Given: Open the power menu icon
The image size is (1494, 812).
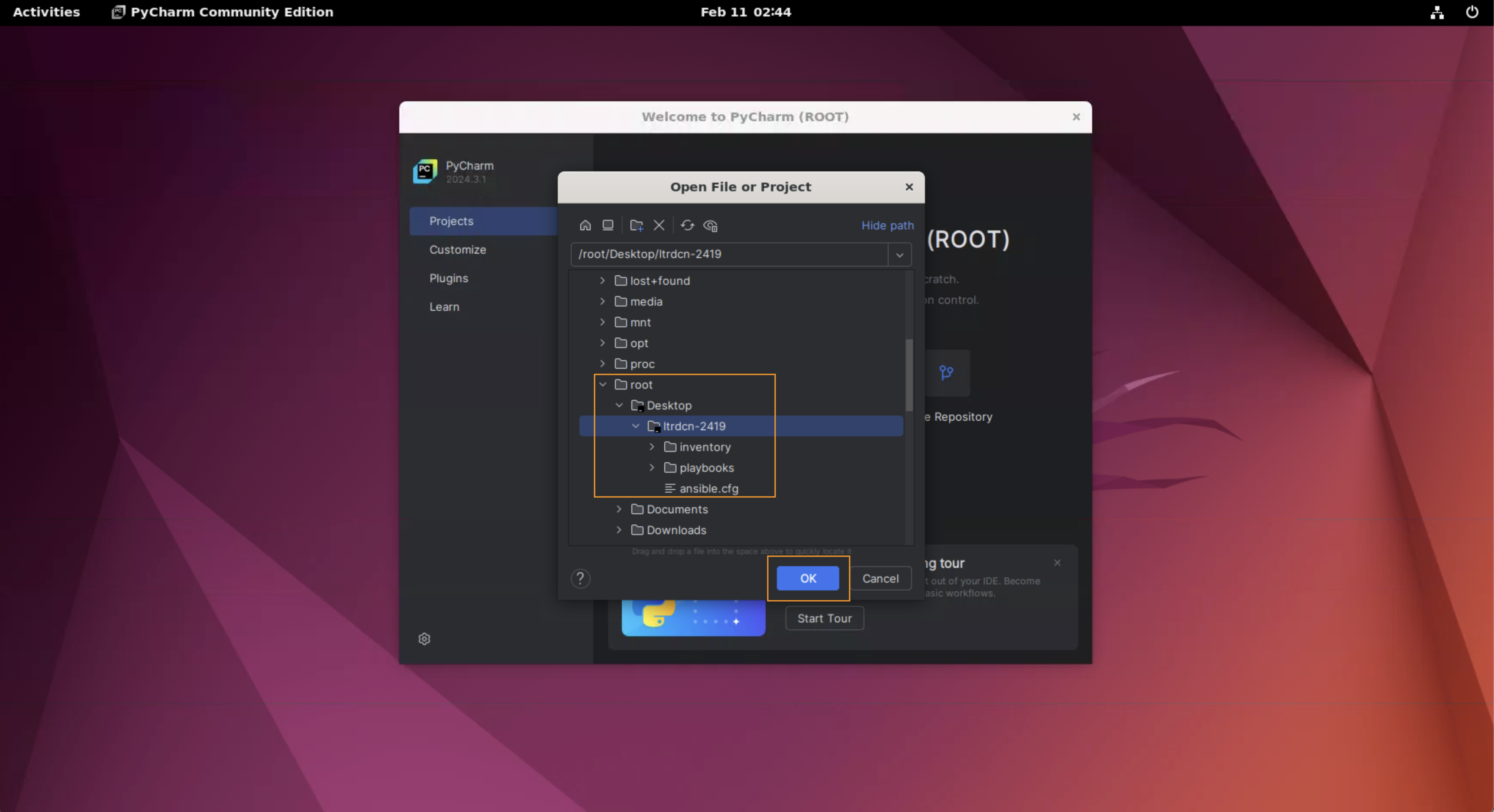Looking at the screenshot, I should coord(1472,12).
